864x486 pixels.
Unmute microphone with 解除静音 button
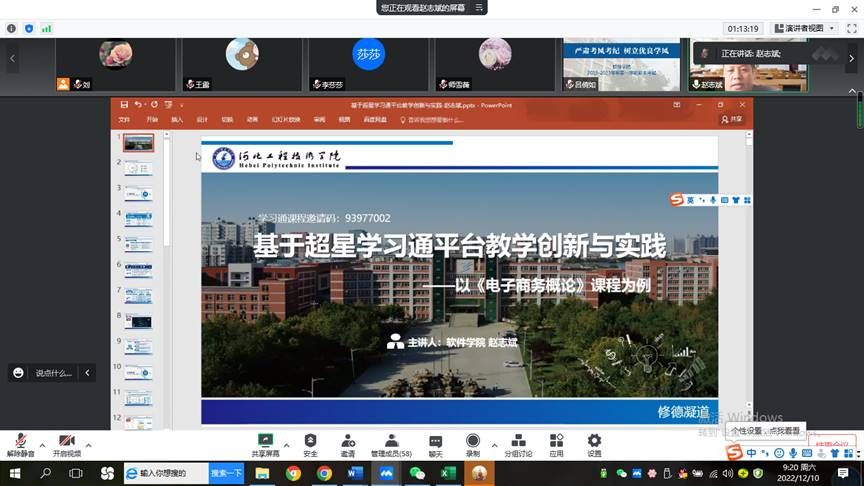point(20,444)
